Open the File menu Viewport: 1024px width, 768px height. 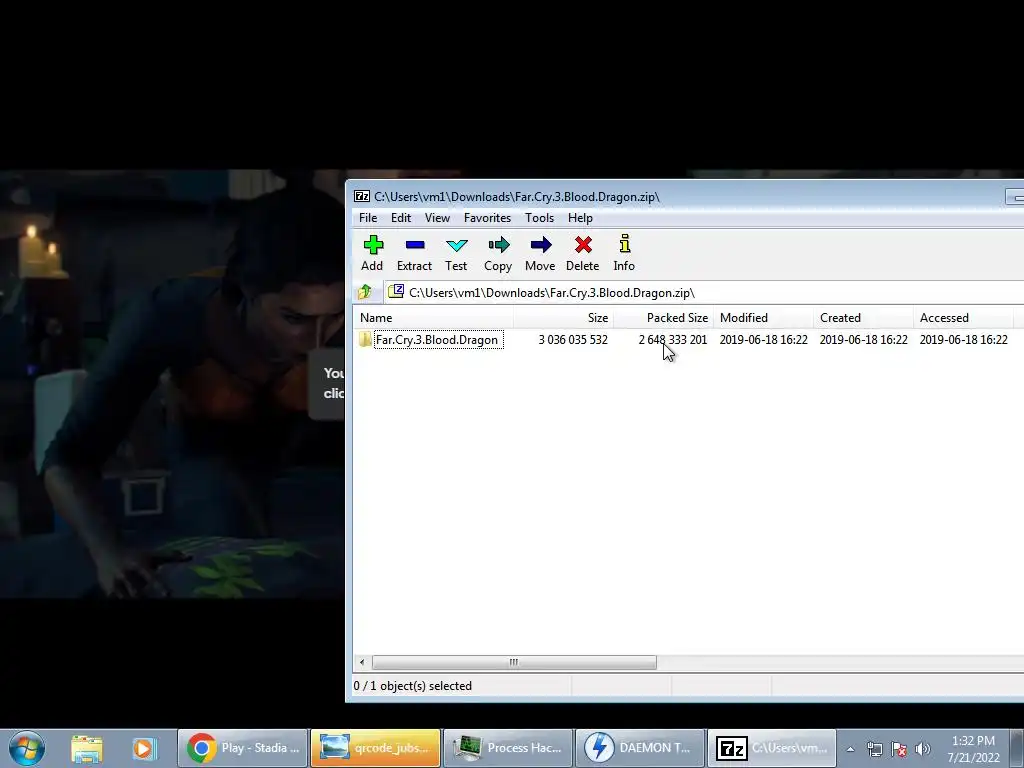(x=368, y=218)
